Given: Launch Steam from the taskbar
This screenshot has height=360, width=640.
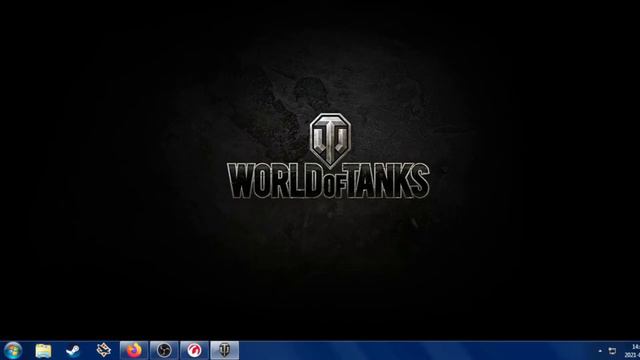Looking at the screenshot, I should [x=73, y=351].
